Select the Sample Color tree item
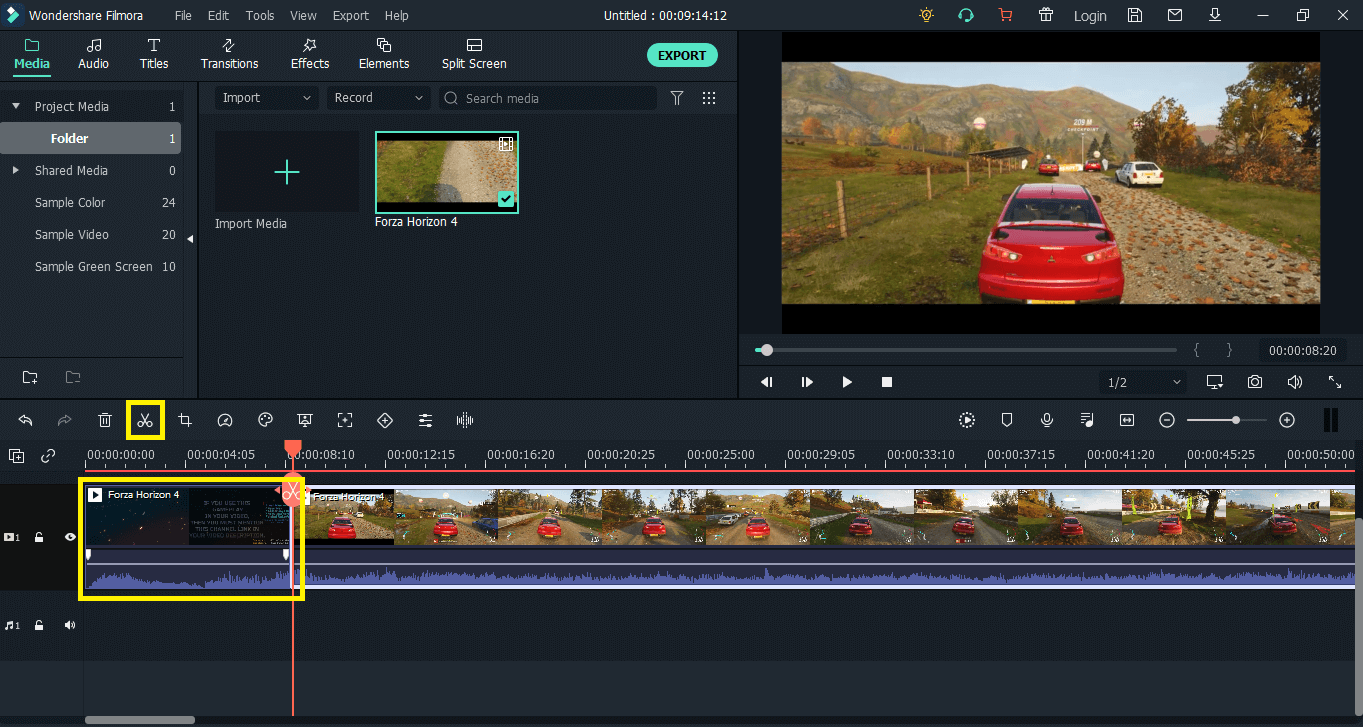This screenshot has height=727, width=1363. (70, 202)
